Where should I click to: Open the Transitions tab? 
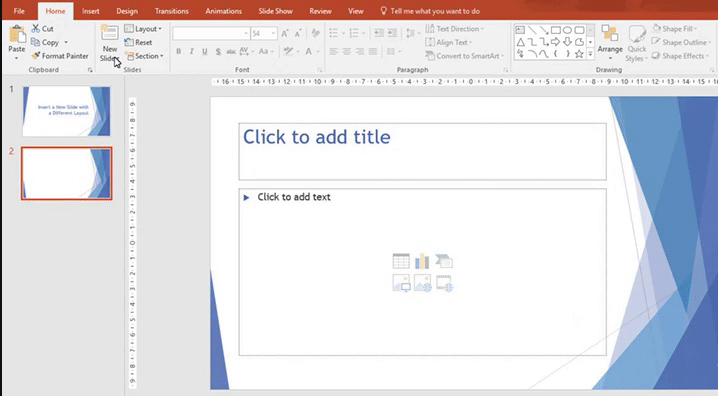172,11
